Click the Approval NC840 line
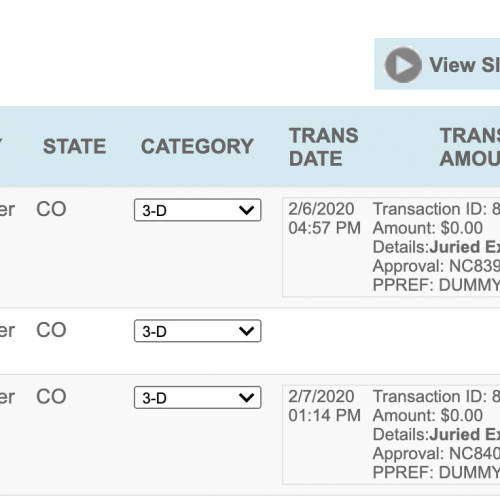 (436, 453)
